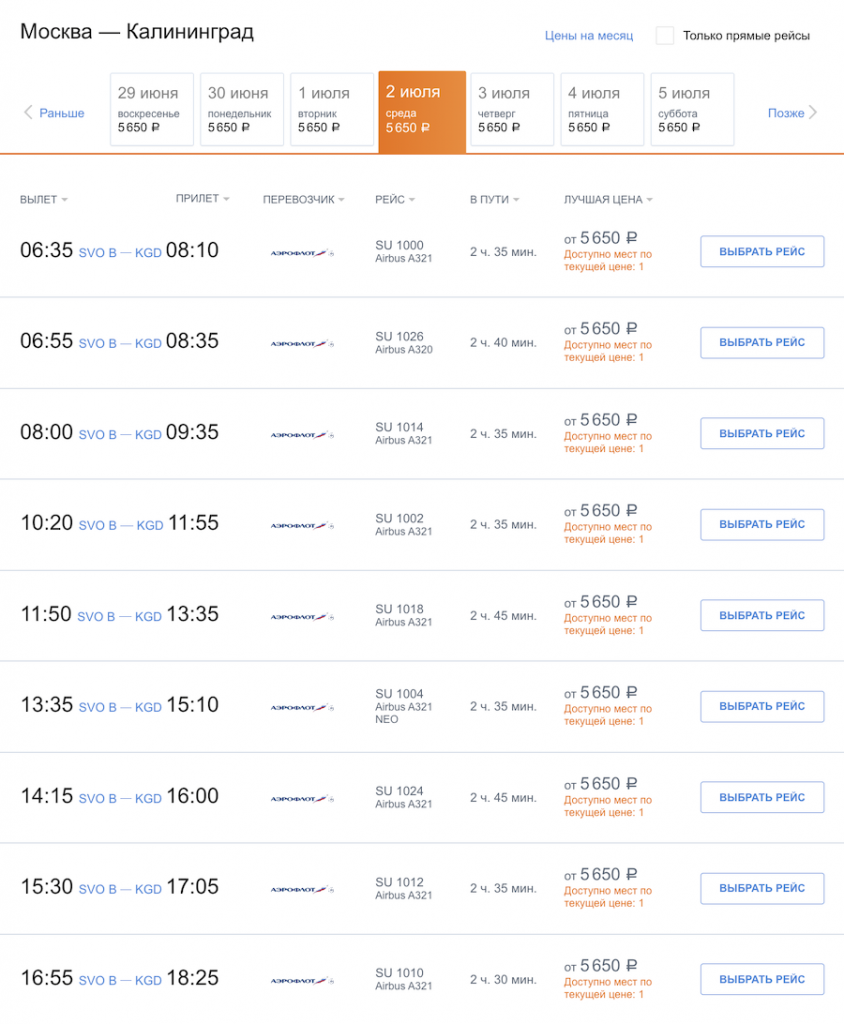The image size is (844, 1024).
Task: Choose flight SU 1000 with Выбрать рейс
Action: 762,252
